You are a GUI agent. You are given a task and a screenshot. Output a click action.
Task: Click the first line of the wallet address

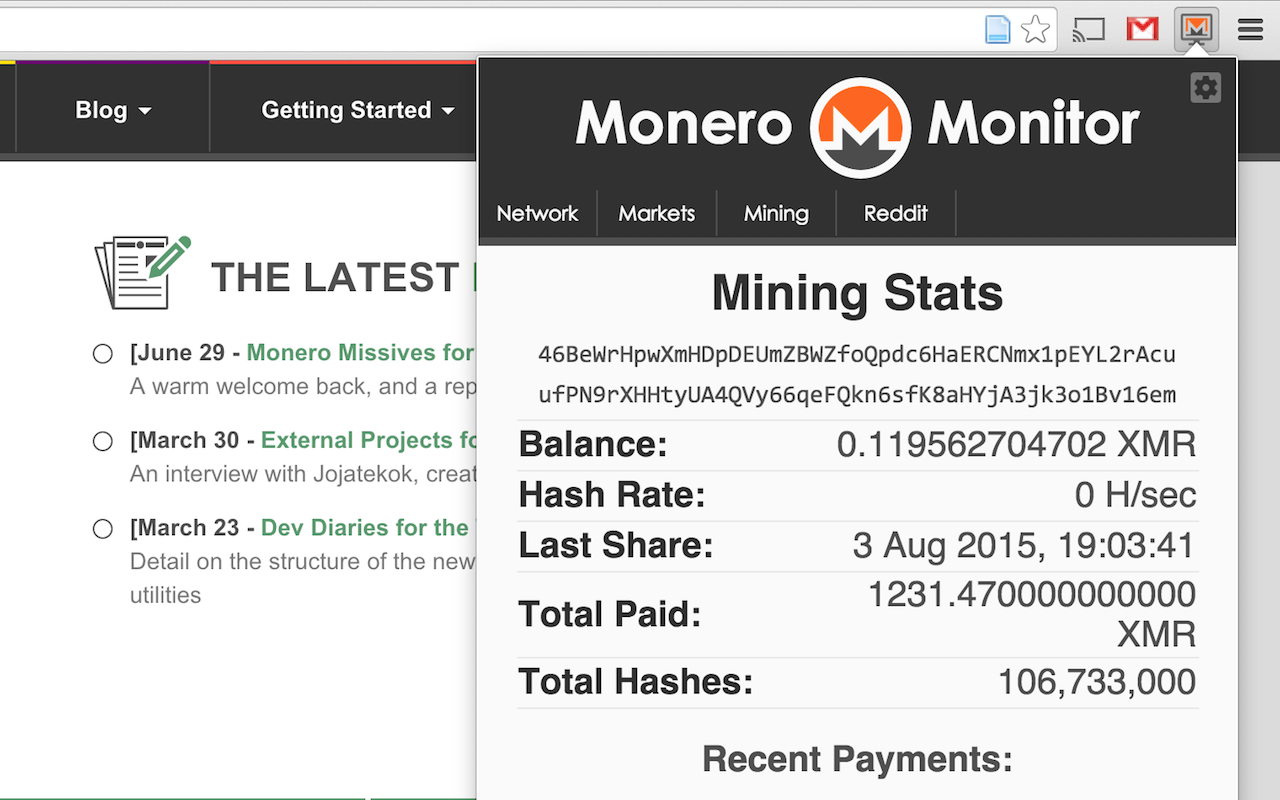[857, 355]
